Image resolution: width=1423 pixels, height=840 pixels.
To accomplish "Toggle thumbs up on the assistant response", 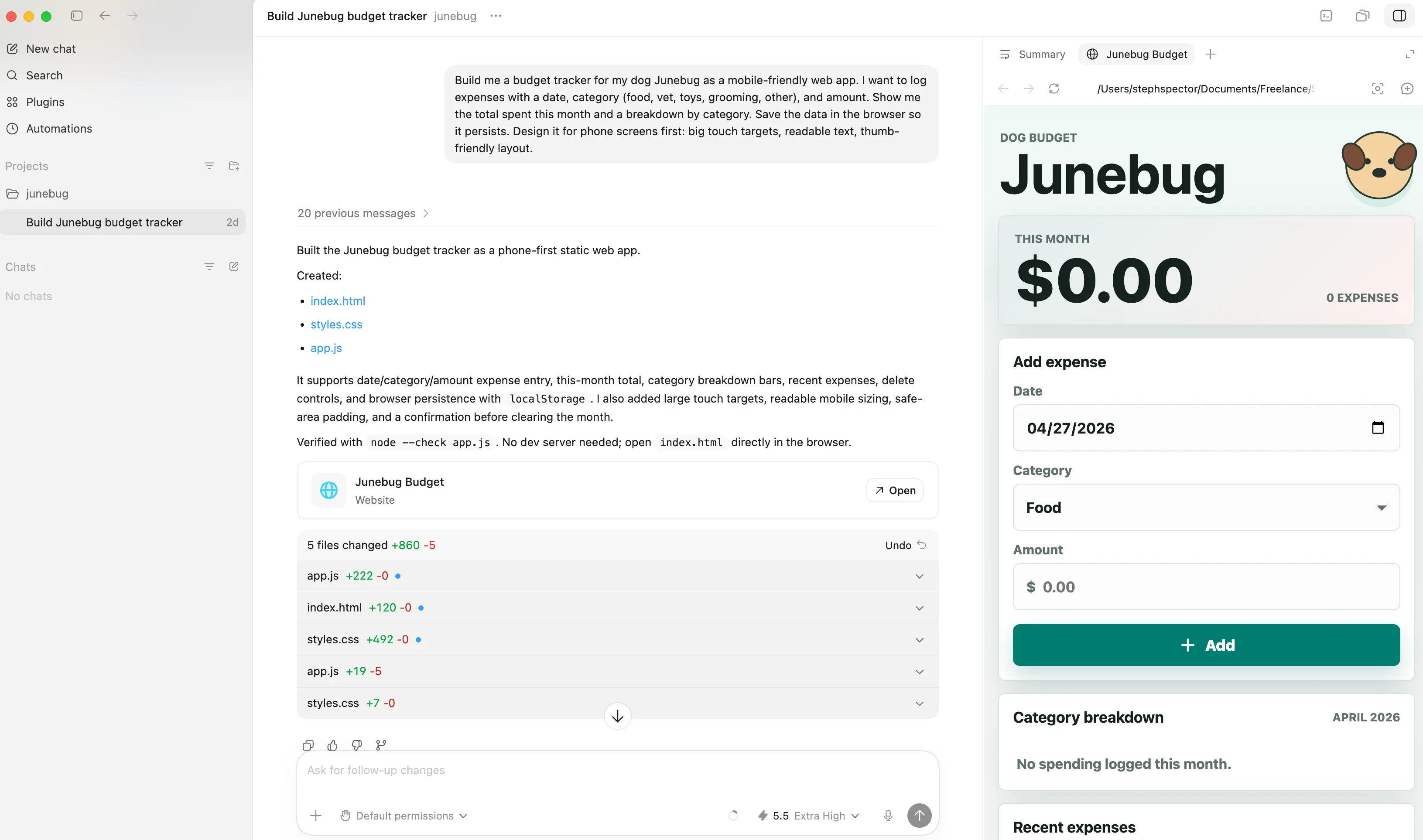I will pyautogui.click(x=332, y=745).
